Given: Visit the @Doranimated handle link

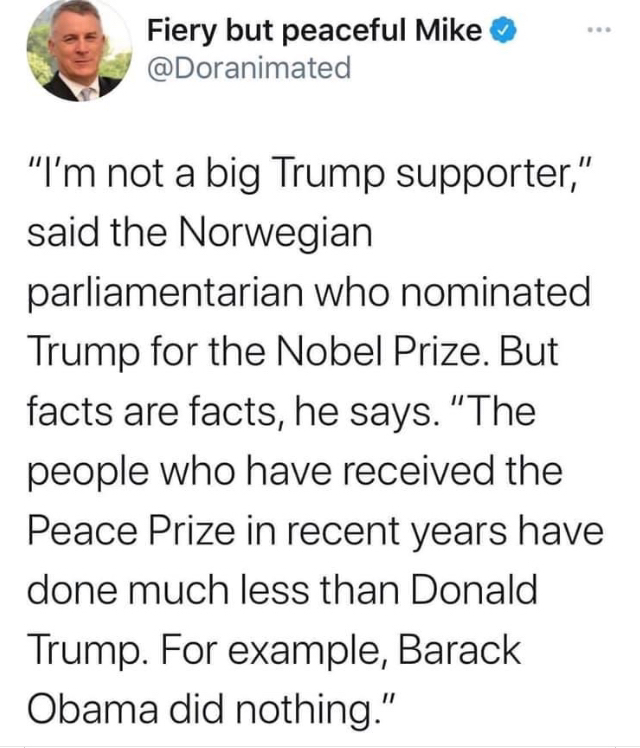Looking at the screenshot, I should click(249, 68).
